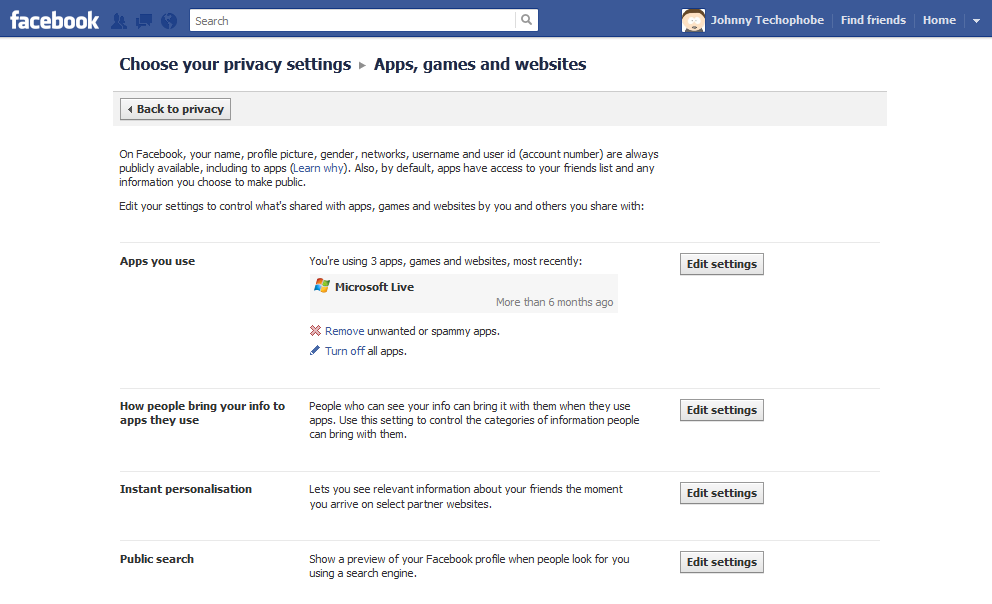Edit settings for Public search
The height and width of the screenshot is (604, 992).
coord(722,562)
